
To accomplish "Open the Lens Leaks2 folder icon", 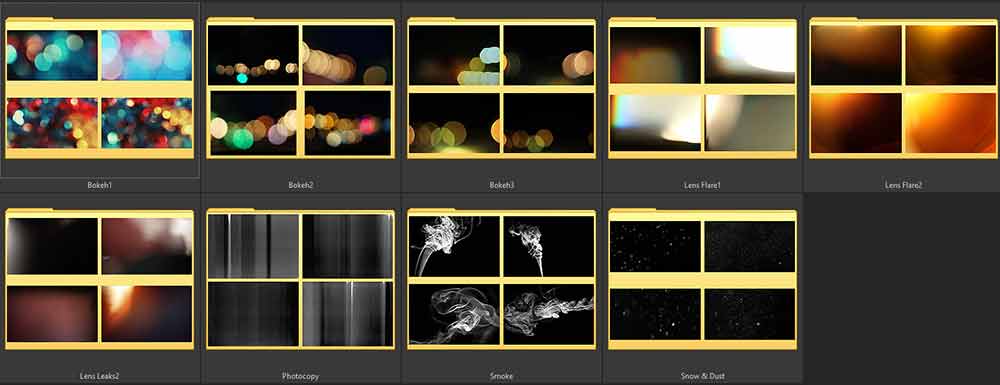I will (x=99, y=279).
